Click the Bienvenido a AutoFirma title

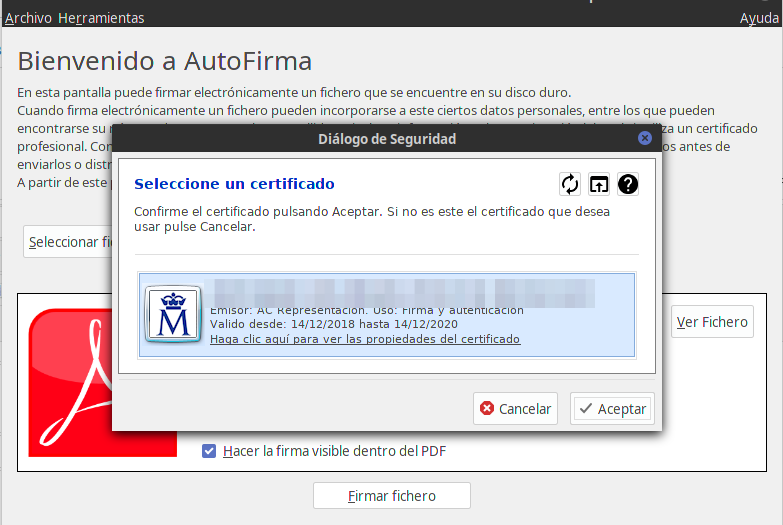point(165,61)
